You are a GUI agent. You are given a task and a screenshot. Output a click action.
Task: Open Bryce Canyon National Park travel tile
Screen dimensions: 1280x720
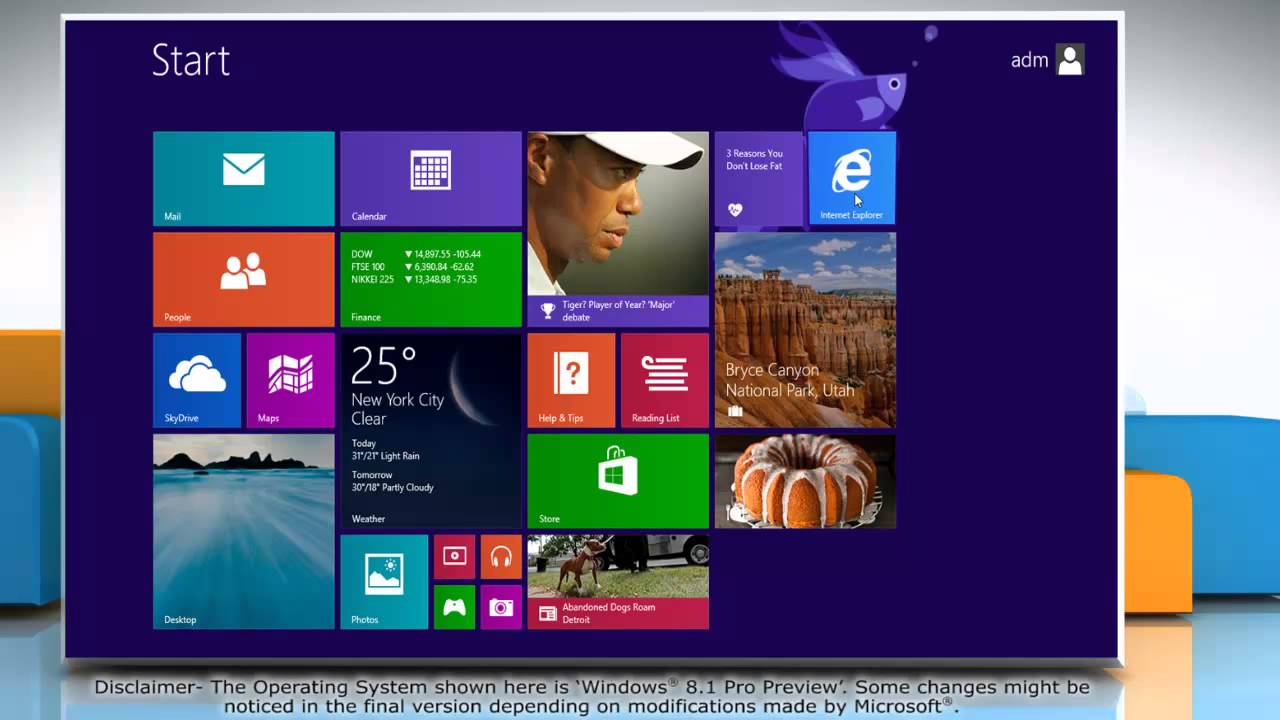tap(805, 330)
